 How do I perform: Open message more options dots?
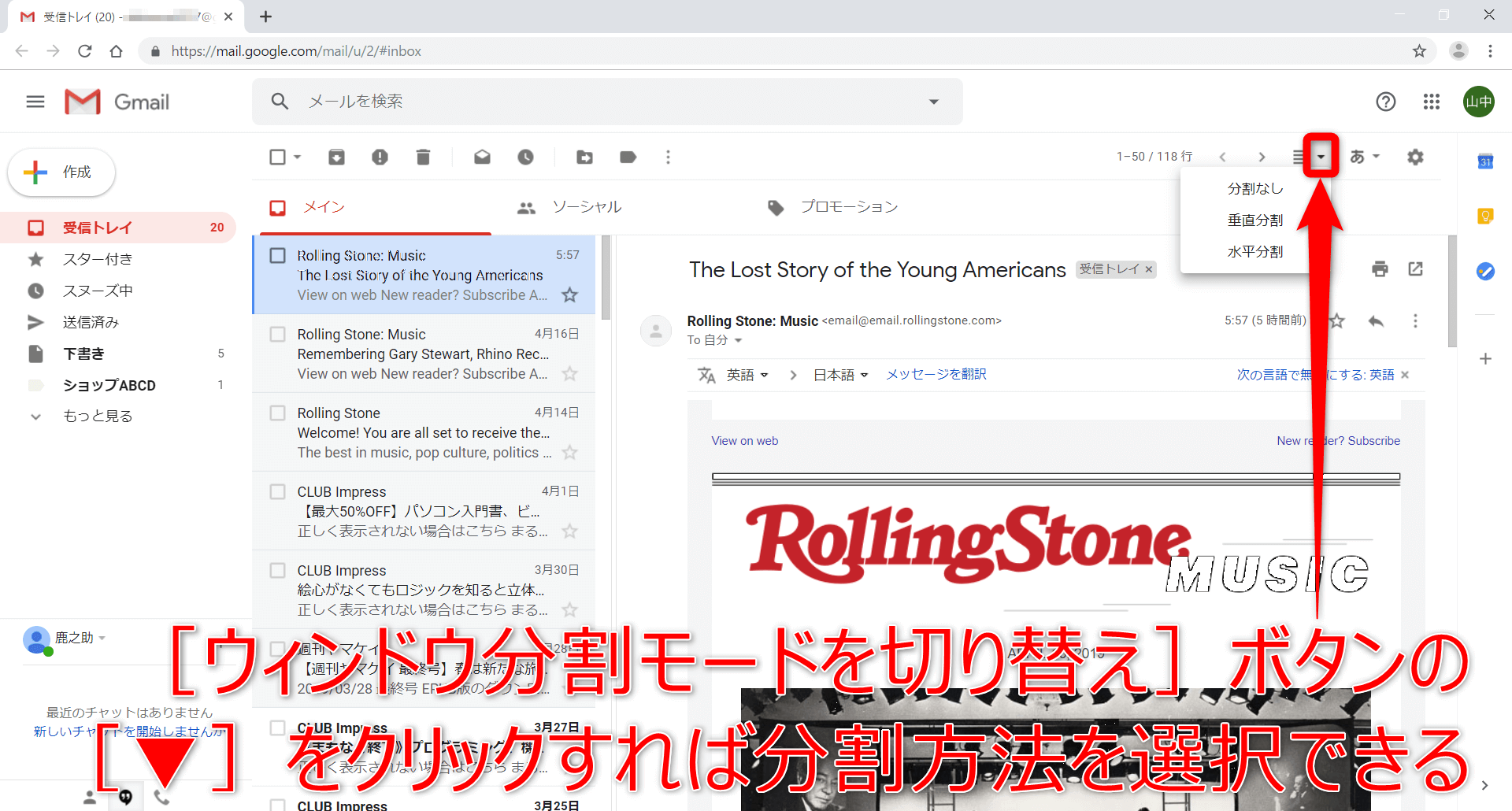coord(1415,320)
